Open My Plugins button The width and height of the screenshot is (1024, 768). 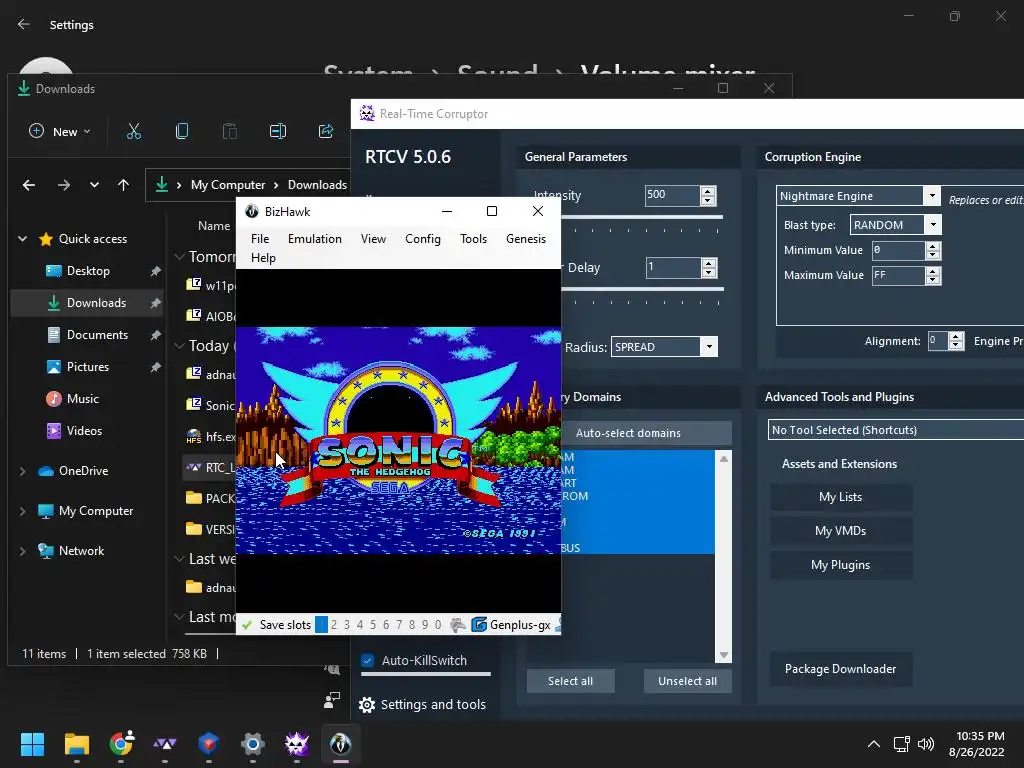[x=840, y=565]
